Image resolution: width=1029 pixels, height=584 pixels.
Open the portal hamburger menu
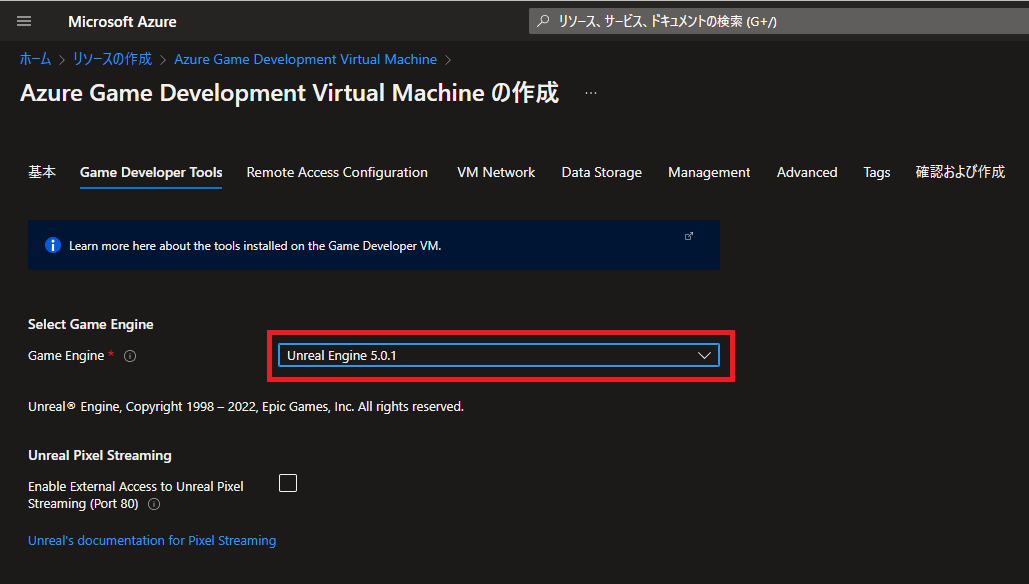24,21
